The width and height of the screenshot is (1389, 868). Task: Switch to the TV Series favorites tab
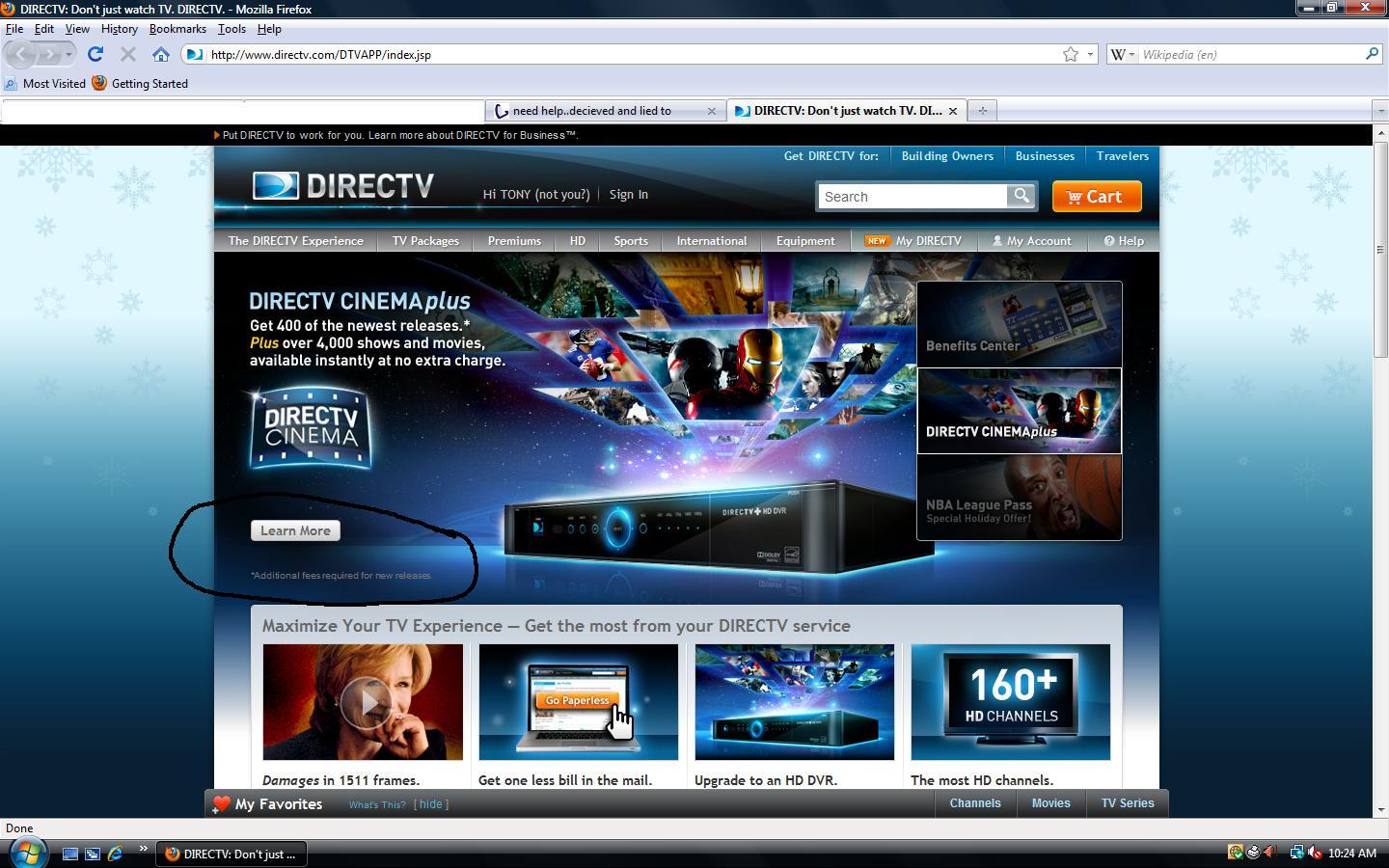(x=1128, y=803)
